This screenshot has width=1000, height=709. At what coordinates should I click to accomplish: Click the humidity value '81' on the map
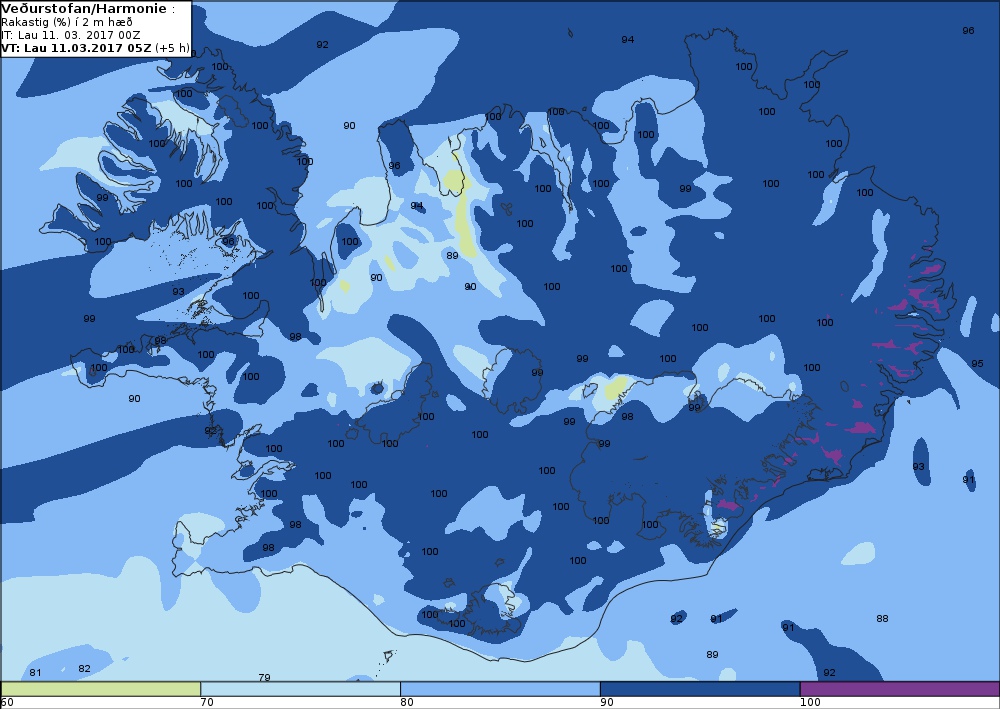click(x=35, y=673)
